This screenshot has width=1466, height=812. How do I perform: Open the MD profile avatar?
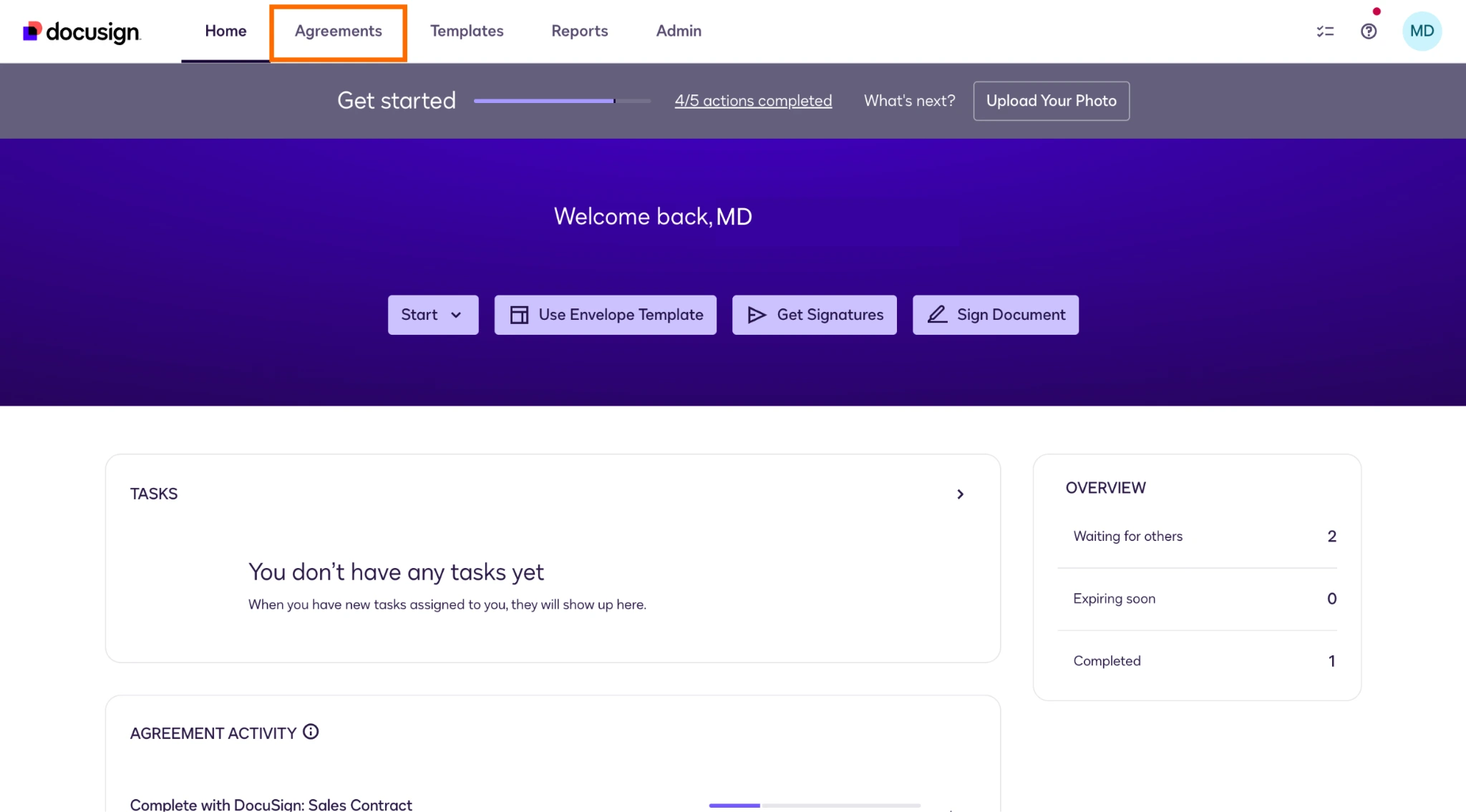(x=1422, y=31)
